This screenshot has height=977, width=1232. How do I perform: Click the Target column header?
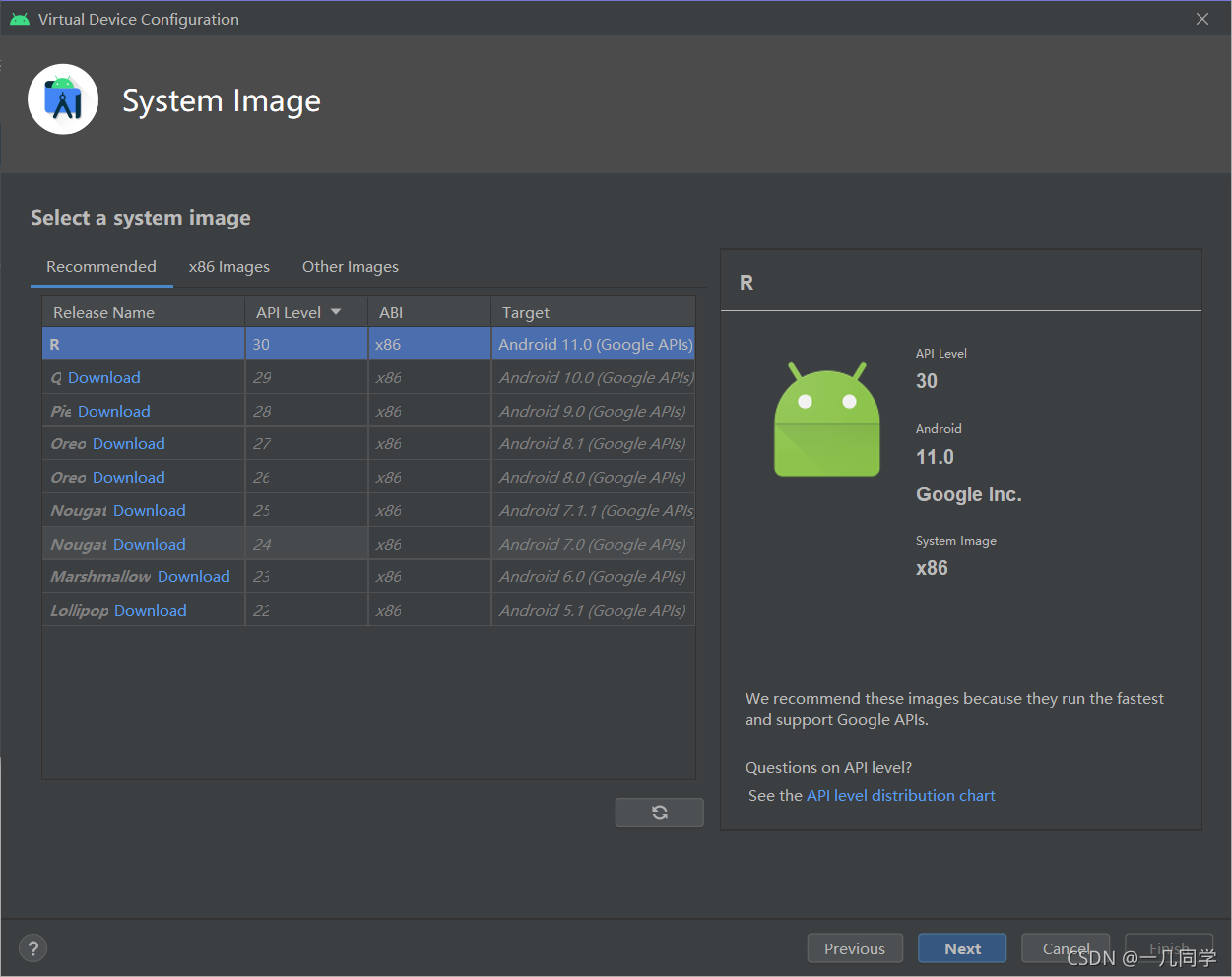pos(593,312)
